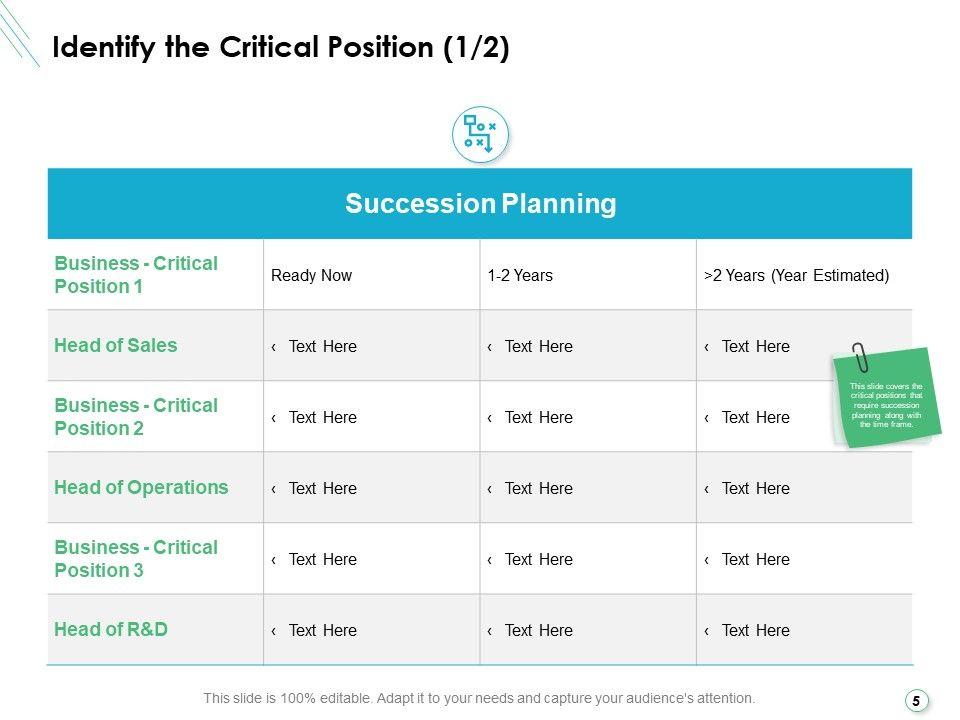Select the >2 Years (Year Estimated) cell

[x=796, y=275]
